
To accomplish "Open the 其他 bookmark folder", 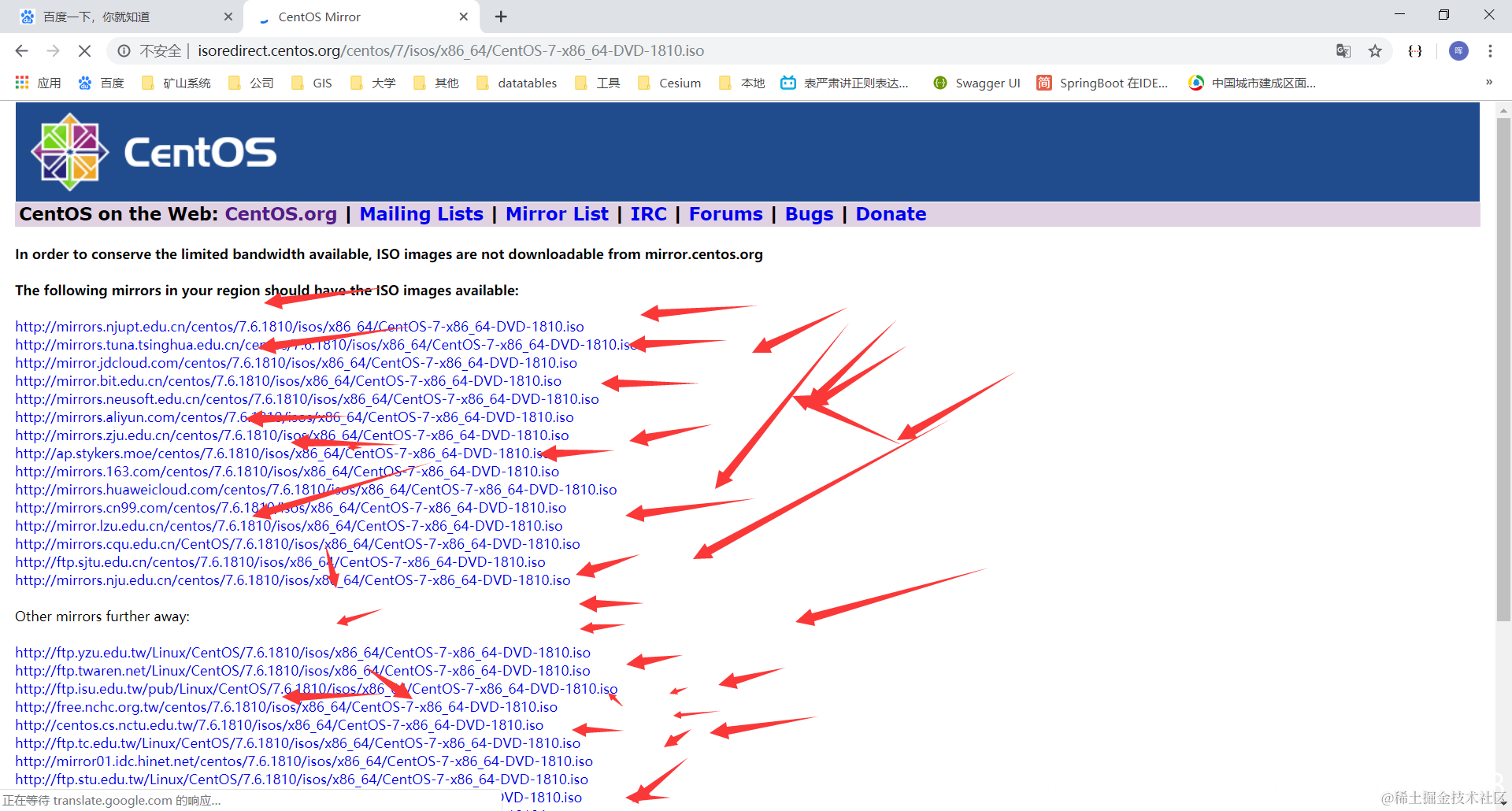I will pos(435,83).
